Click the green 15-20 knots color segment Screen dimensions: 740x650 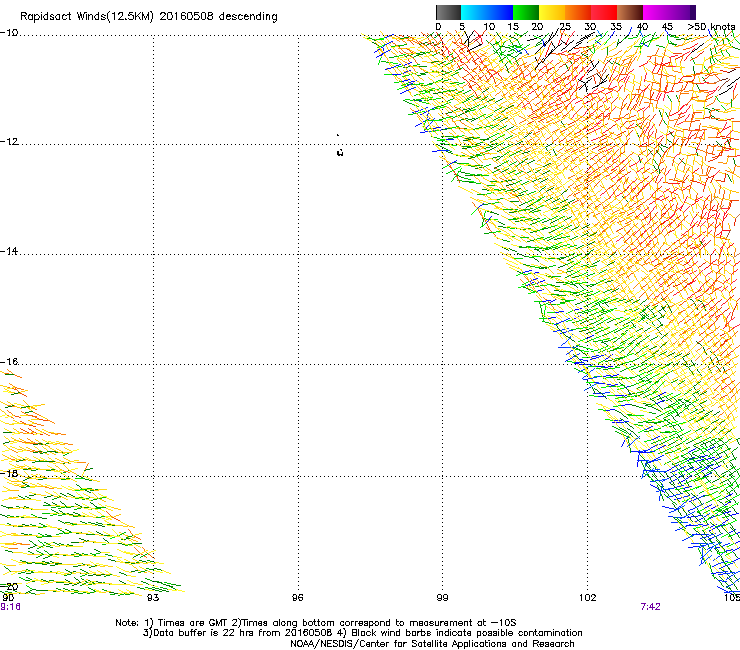click(526, 12)
